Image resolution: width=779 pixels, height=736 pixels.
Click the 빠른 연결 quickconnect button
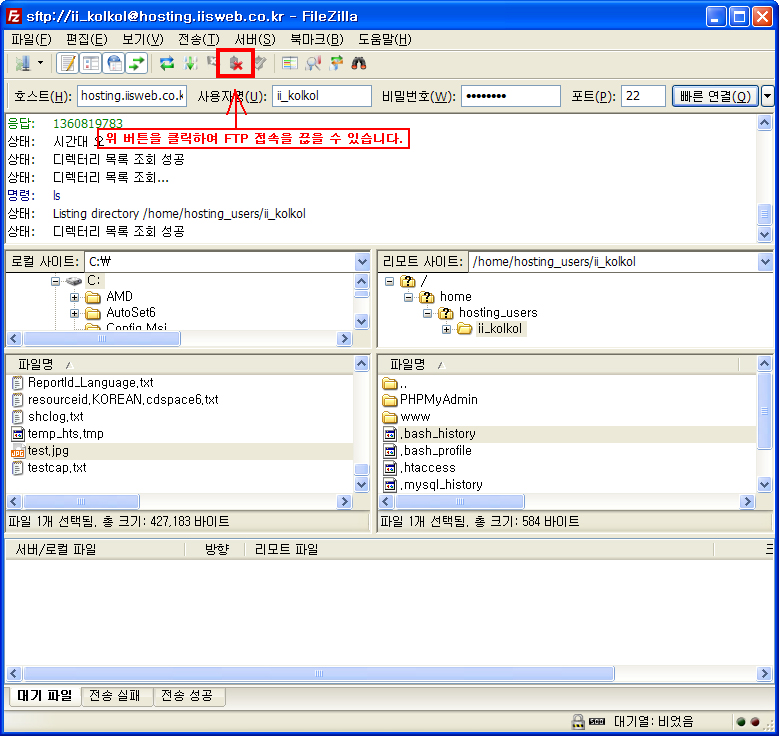tap(715, 96)
